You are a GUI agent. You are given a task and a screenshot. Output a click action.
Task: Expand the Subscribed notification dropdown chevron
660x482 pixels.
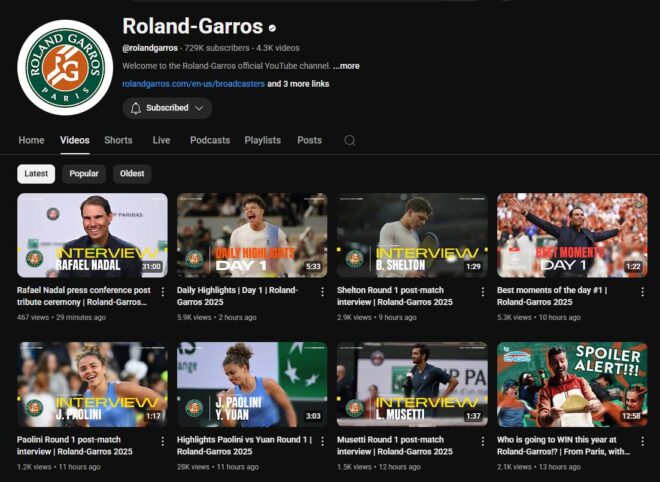coord(199,108)
